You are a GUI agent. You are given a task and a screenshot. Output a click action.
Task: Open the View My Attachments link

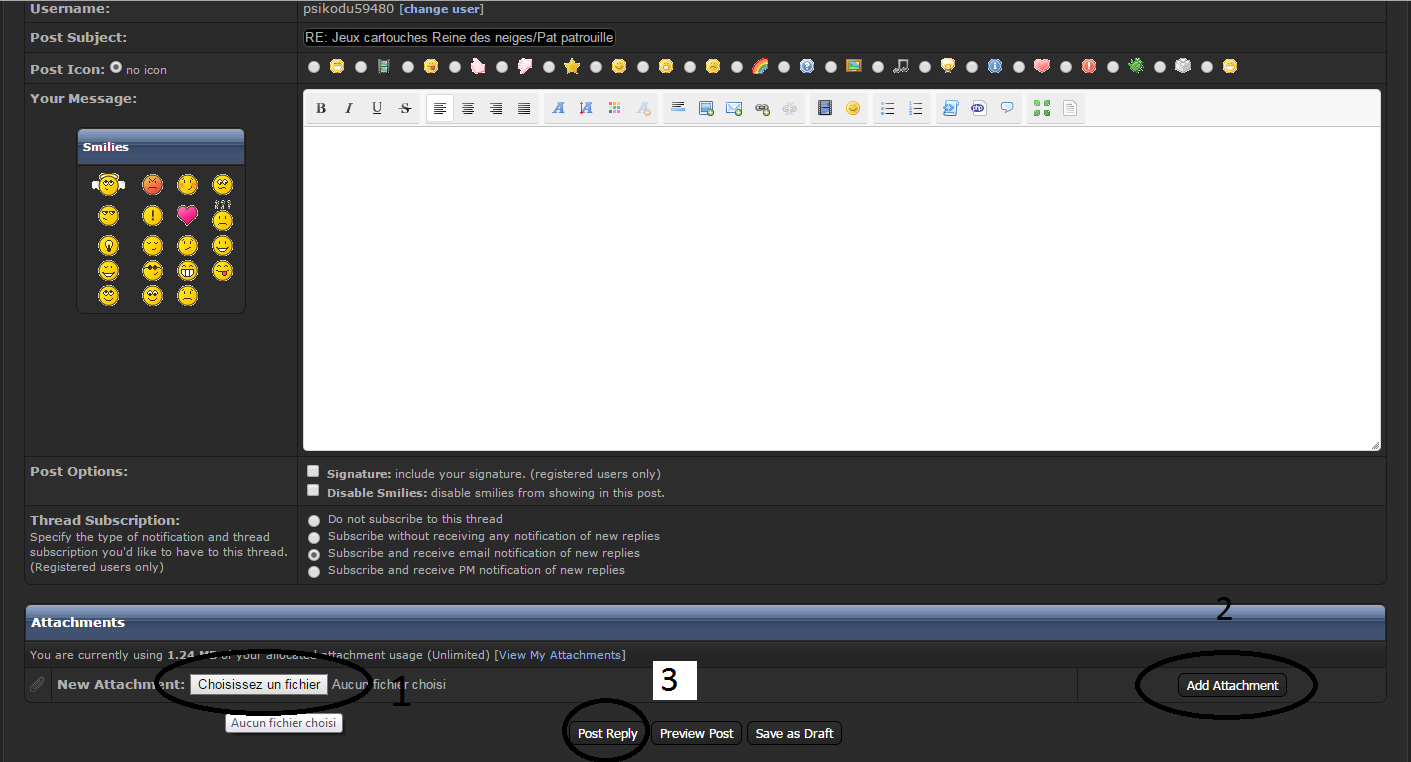(x=559, y=655)
